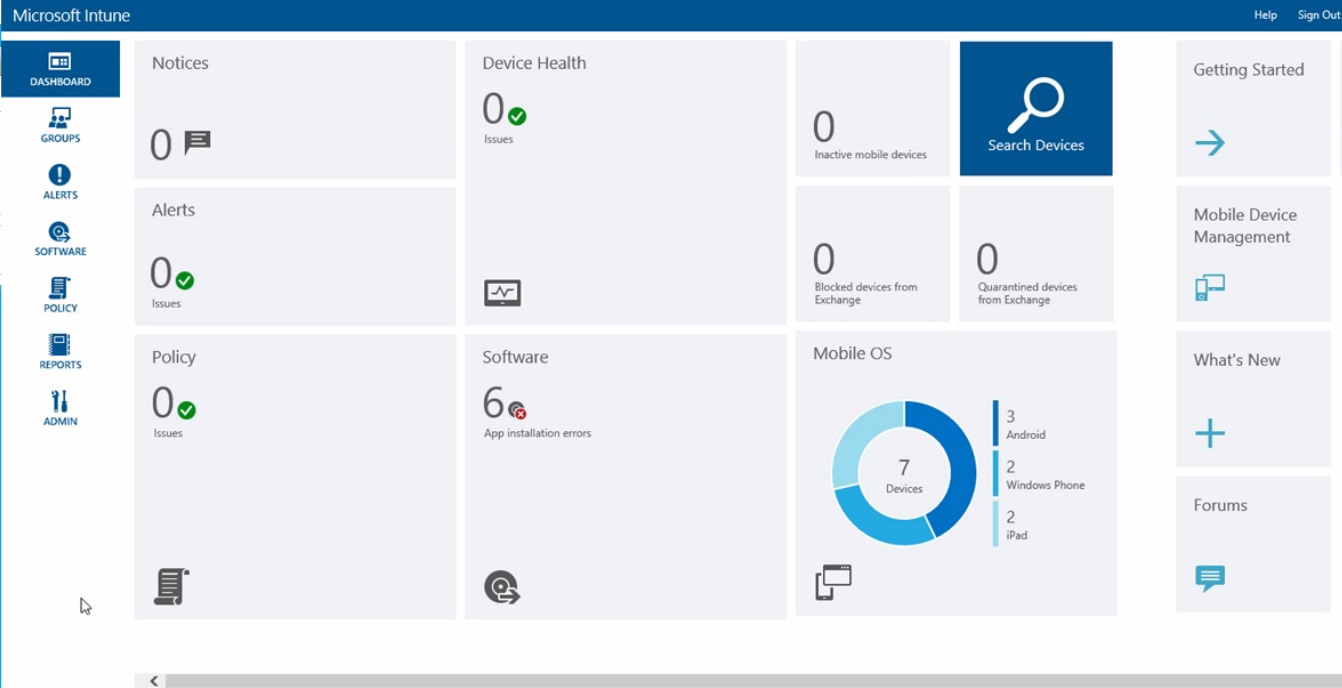Open Help in the top bar
The height and width of the screenshot is (688, 1342).
pyautogui.click(x=1265, y=15)
